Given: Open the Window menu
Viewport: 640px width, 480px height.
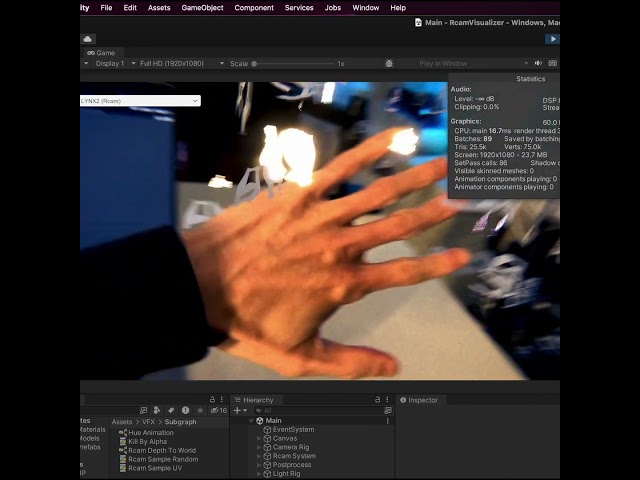Looking at the screenshot, I should pos(366,8).
